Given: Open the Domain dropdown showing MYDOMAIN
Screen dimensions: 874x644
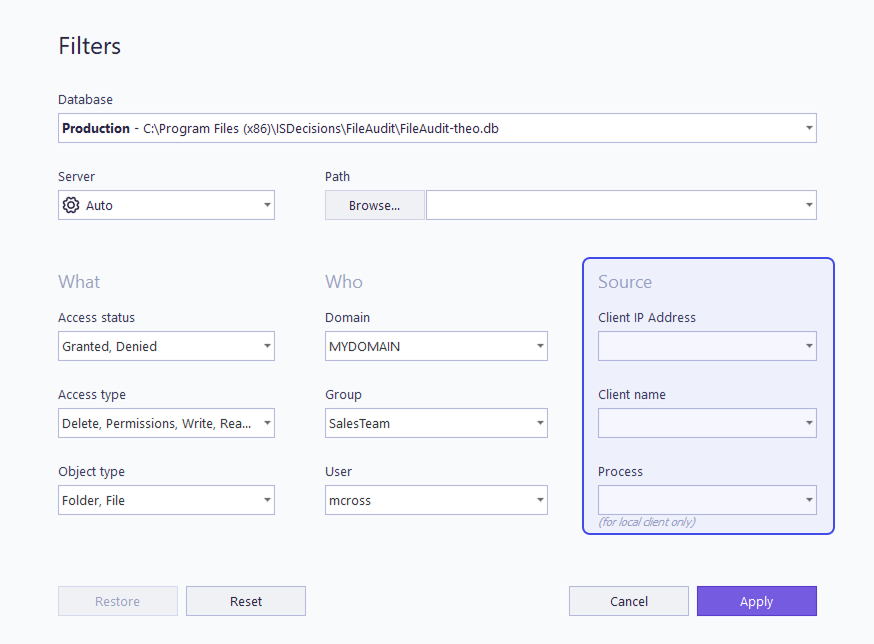Looking at the screenshot, I should pos(436,346).
